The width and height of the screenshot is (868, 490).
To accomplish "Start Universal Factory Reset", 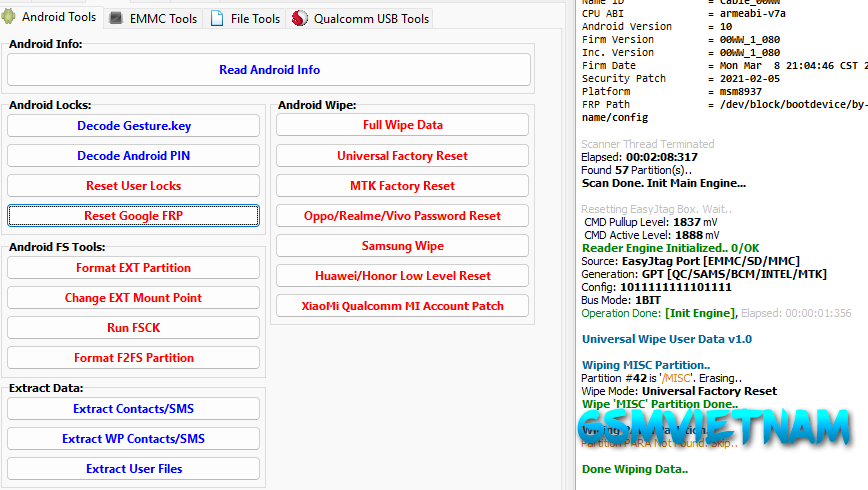I will [402, 156].
